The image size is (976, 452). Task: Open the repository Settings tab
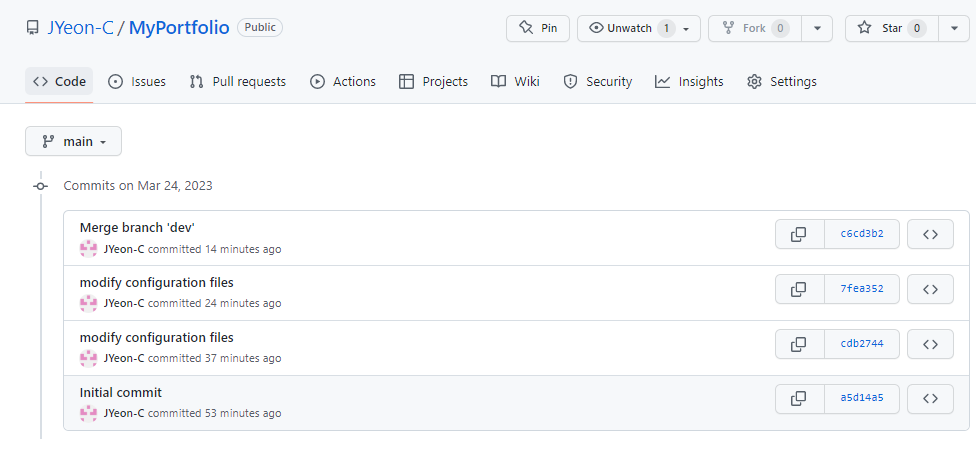(782, 82)
